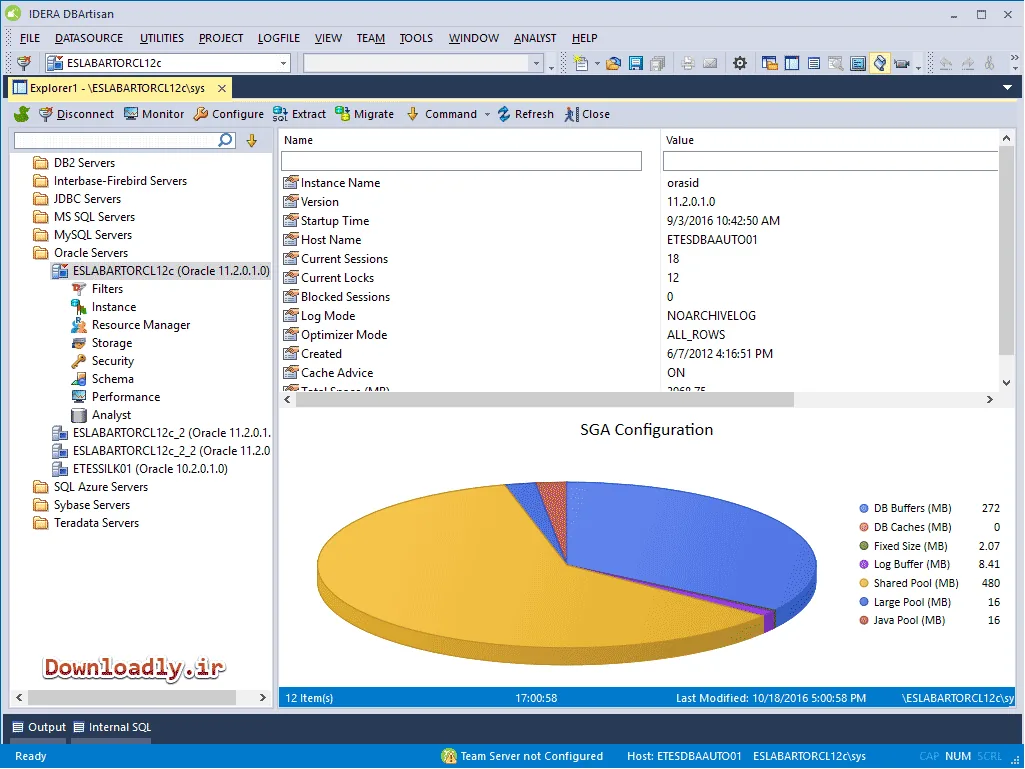Switch to the Internal SQL tab

click(x=112, y=727)
